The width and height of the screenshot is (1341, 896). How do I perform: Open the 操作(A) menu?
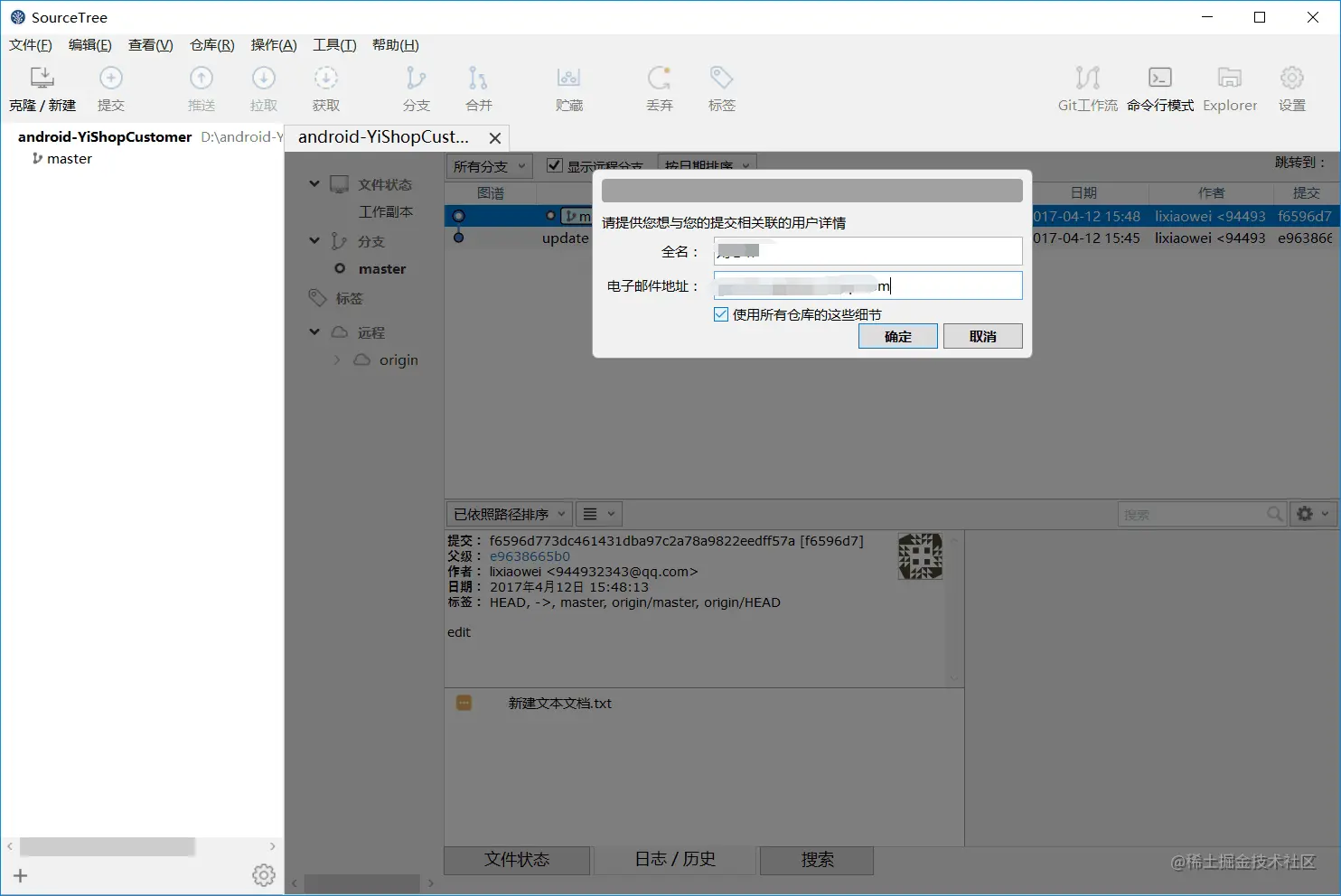click(x=274, y=45)
